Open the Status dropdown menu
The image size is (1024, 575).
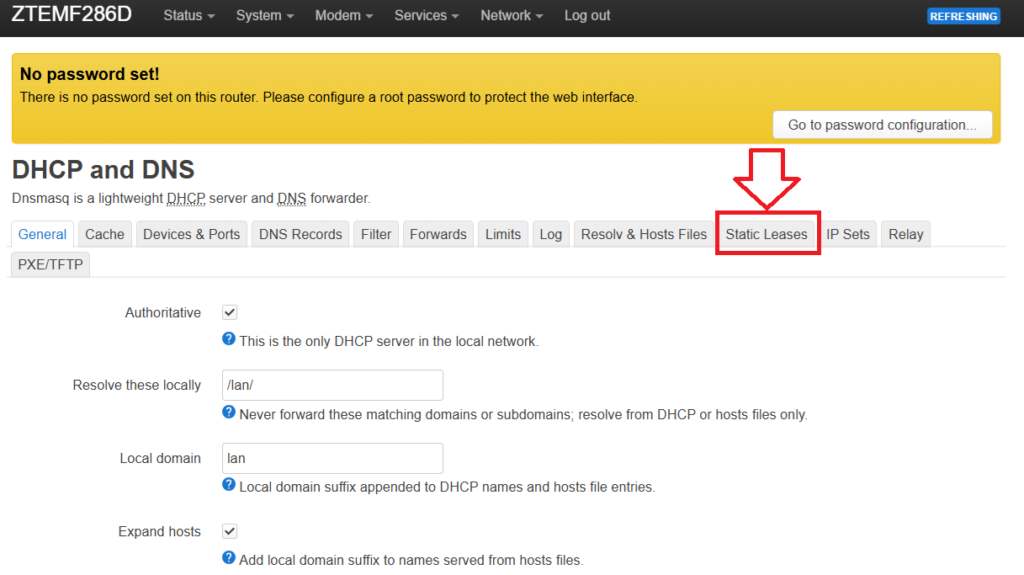pyautogui.click(x=189, y=16)
